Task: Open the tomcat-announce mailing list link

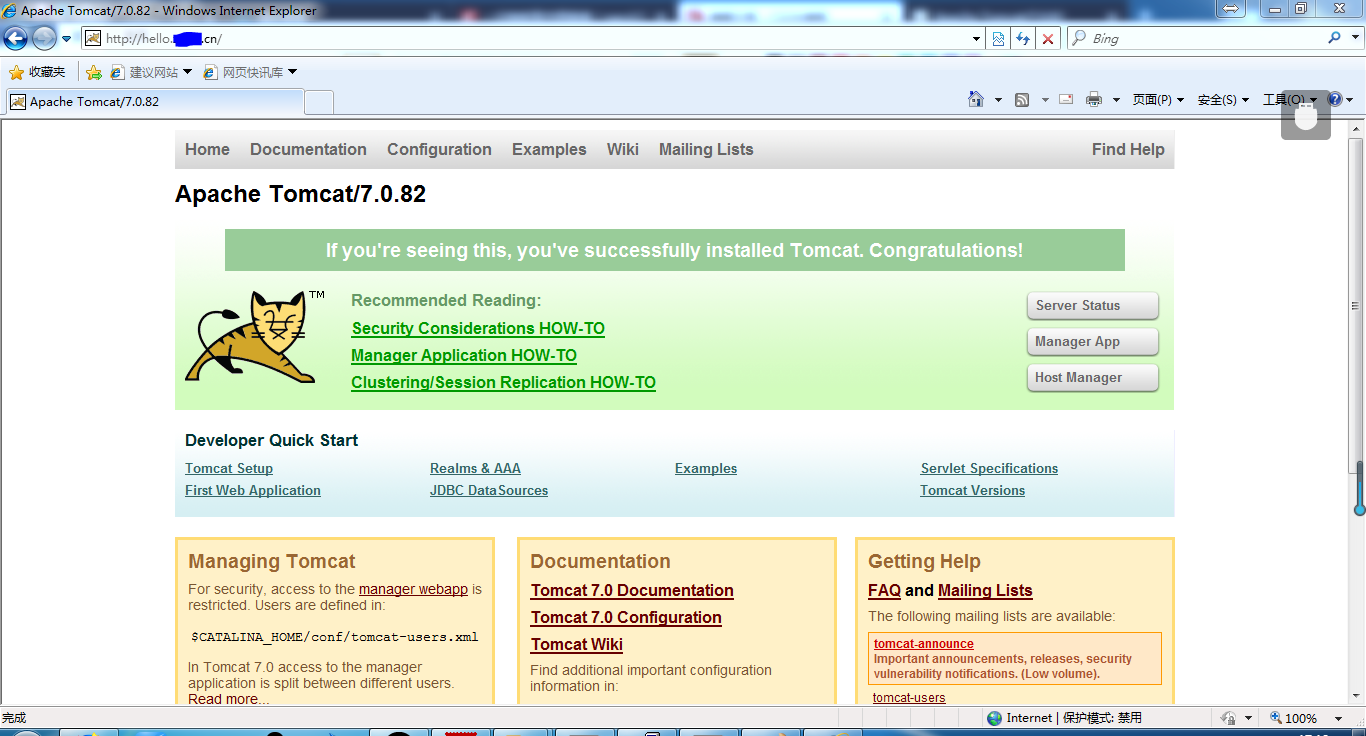Action: pyautogui.click(x=924, y=644)
